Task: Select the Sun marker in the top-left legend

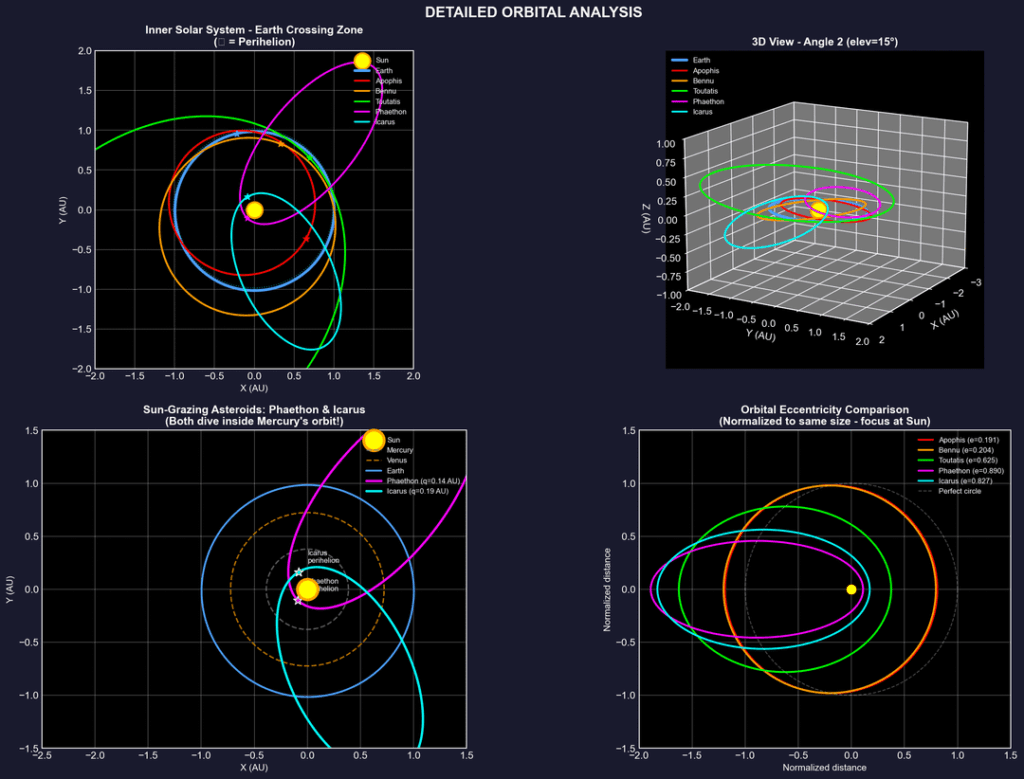Action: (x=362, y=60)
